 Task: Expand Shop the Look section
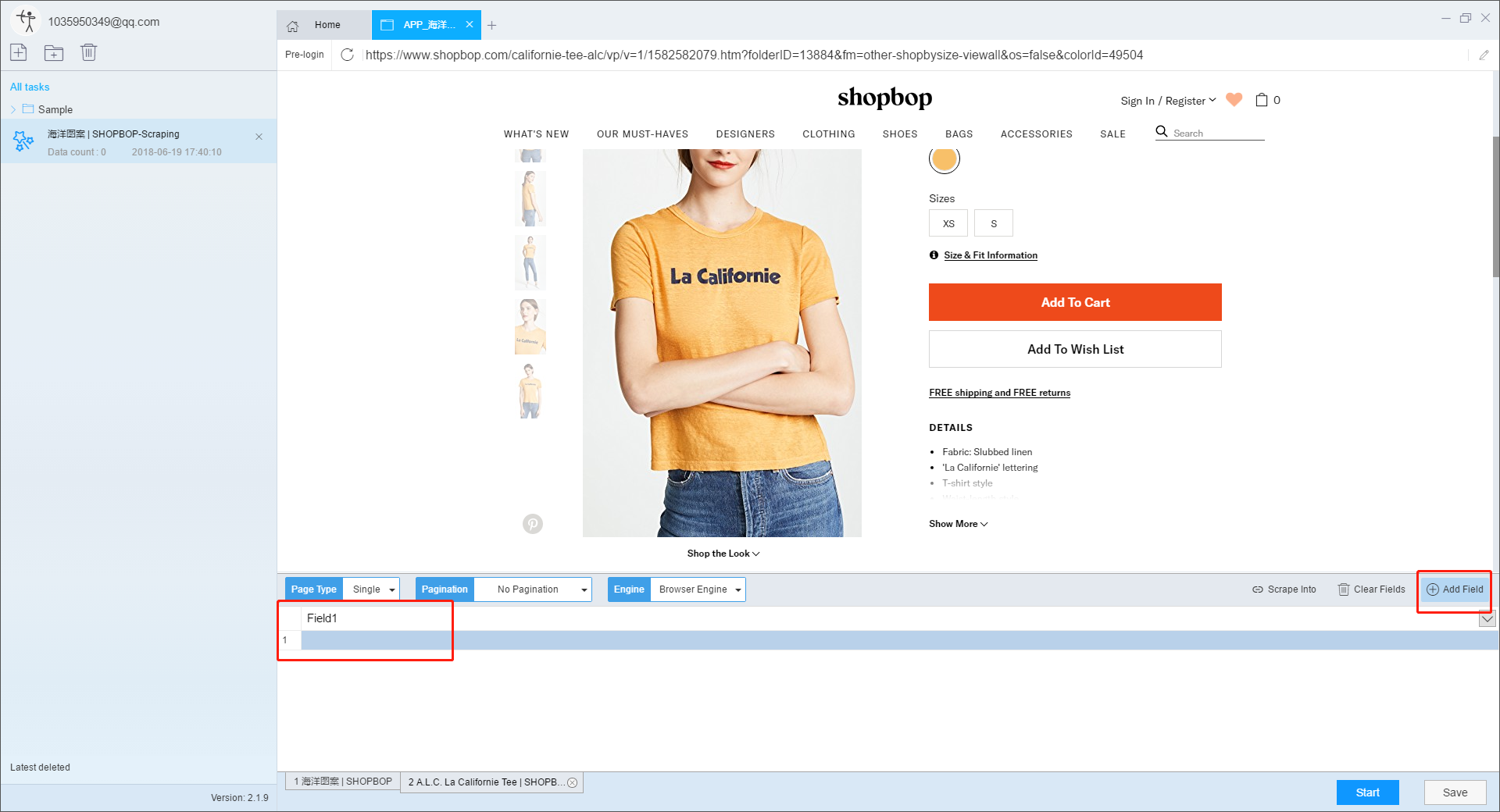coord(723,554)
